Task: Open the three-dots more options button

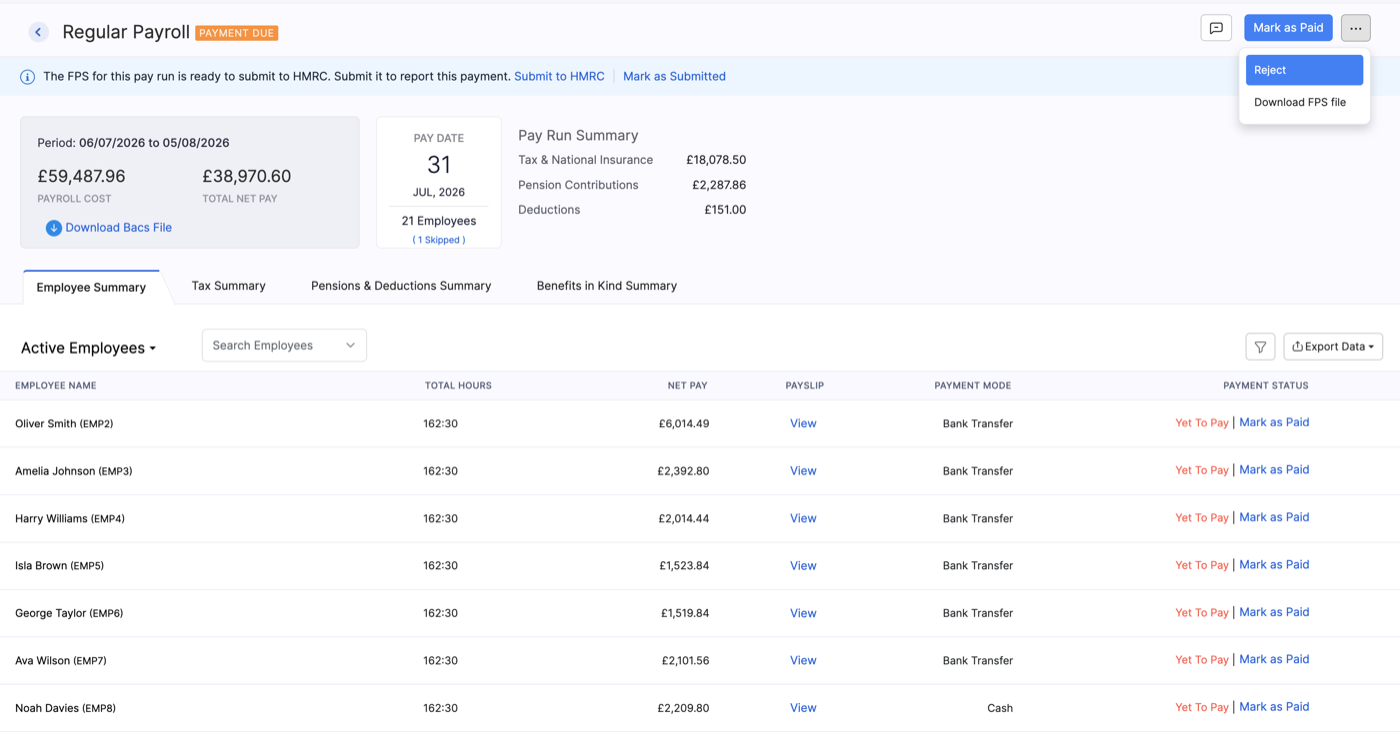Action: (x=1356, y=28)
